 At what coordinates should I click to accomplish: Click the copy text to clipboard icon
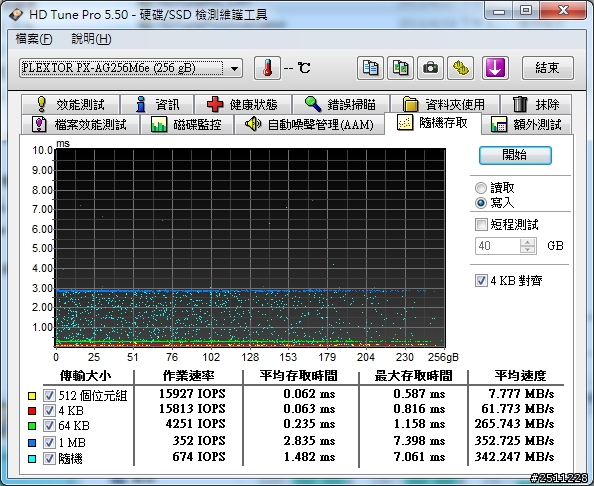370,68
